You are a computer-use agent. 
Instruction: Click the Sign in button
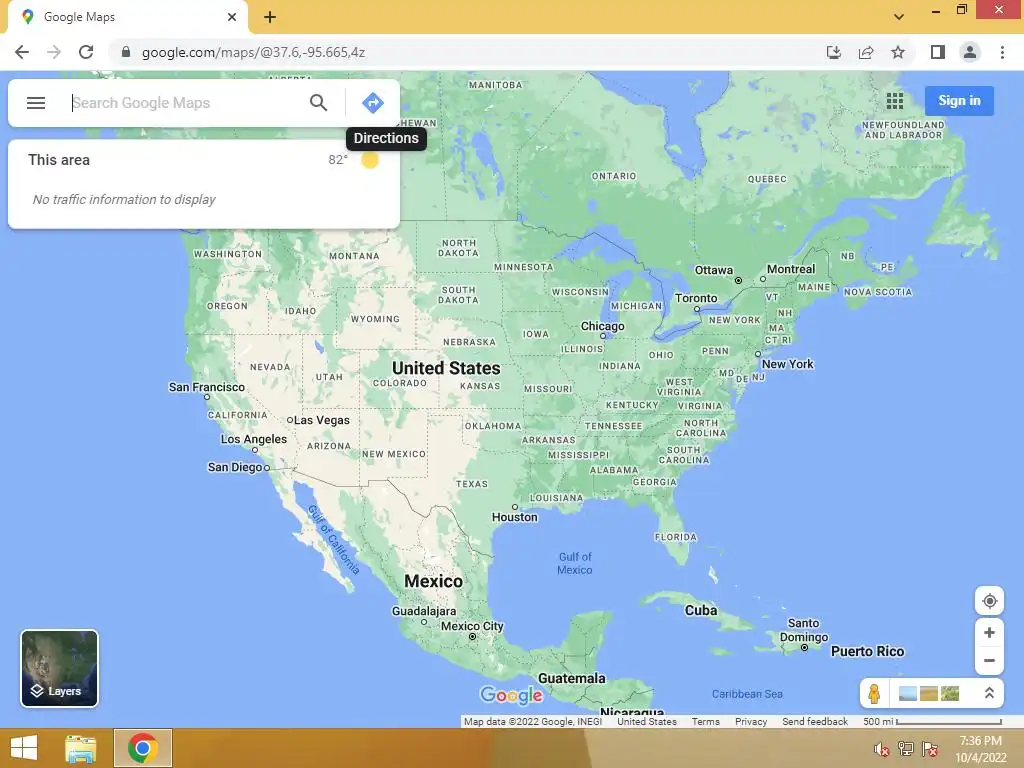pyautogui.click(x=959, y=101)
